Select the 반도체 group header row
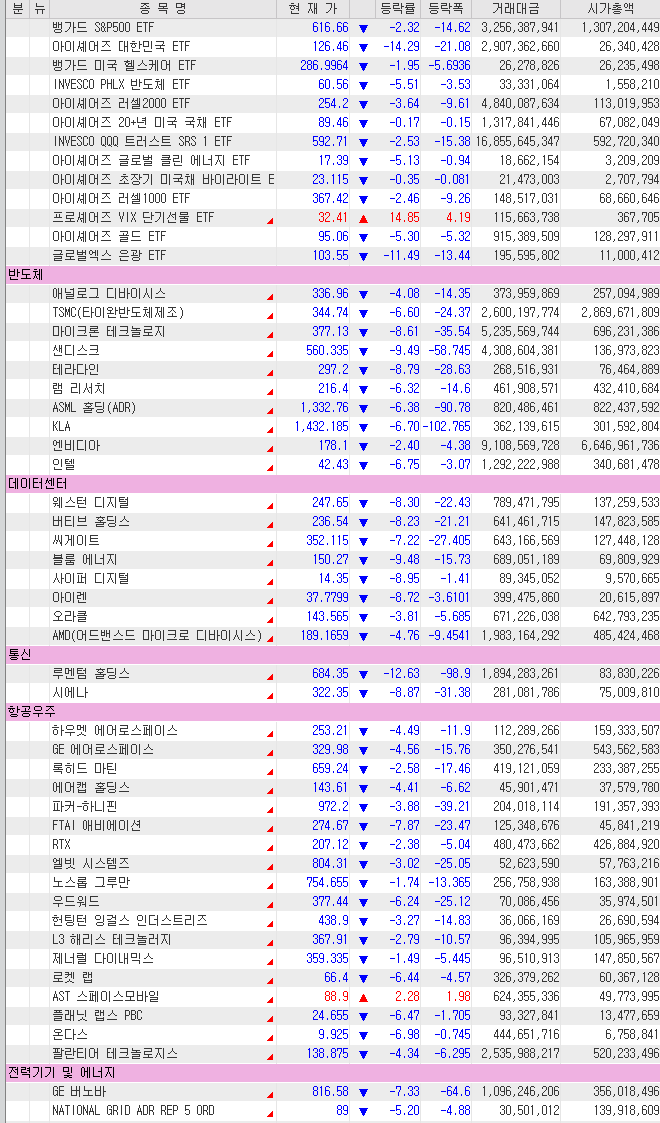Viewport: 660px width, 1123px height. pos(333,275)
